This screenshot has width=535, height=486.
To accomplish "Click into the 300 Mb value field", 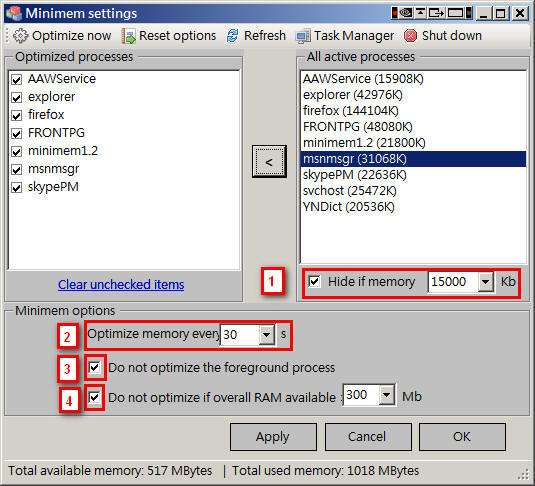I will pos(361,395).
